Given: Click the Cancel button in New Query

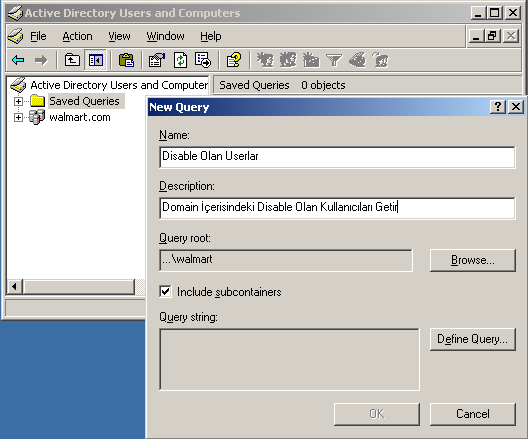Looking at the screenshot, I should point(472,414).
